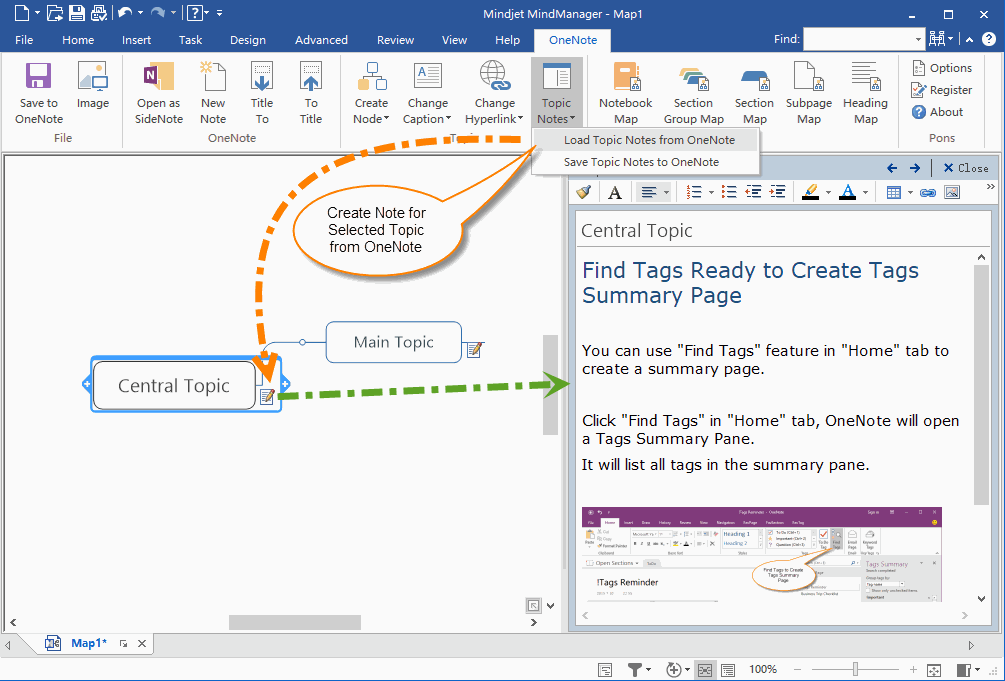Insert table in topic notes
The width and height of the screenshot is (1005, 681).
[x=893, y=192]
